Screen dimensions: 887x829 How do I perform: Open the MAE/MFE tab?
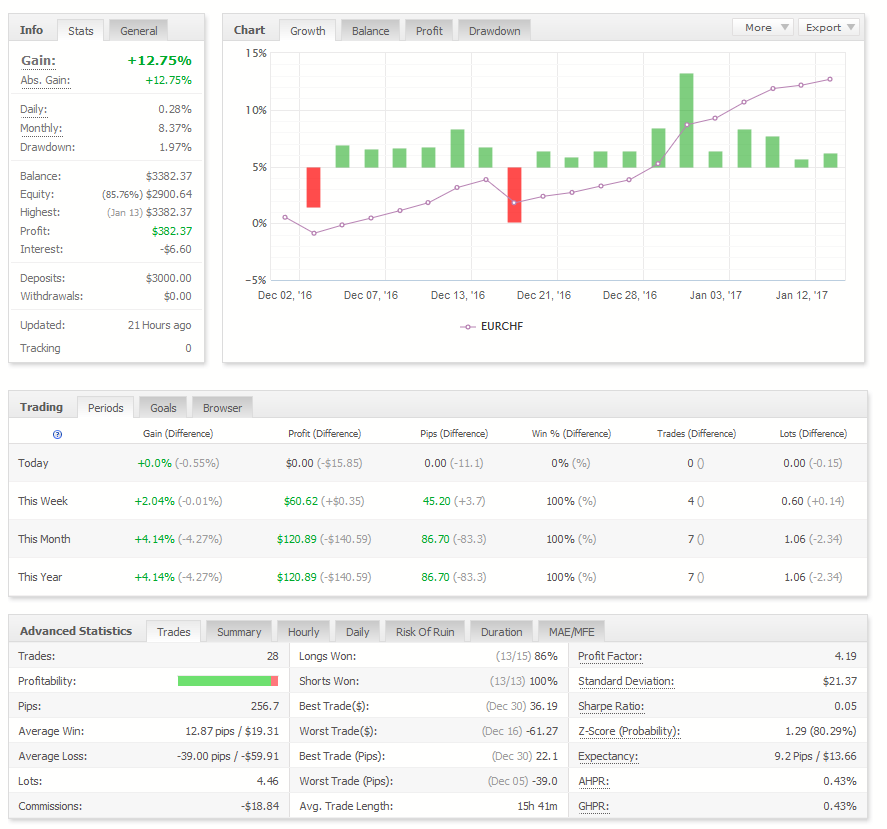[571, 632]
